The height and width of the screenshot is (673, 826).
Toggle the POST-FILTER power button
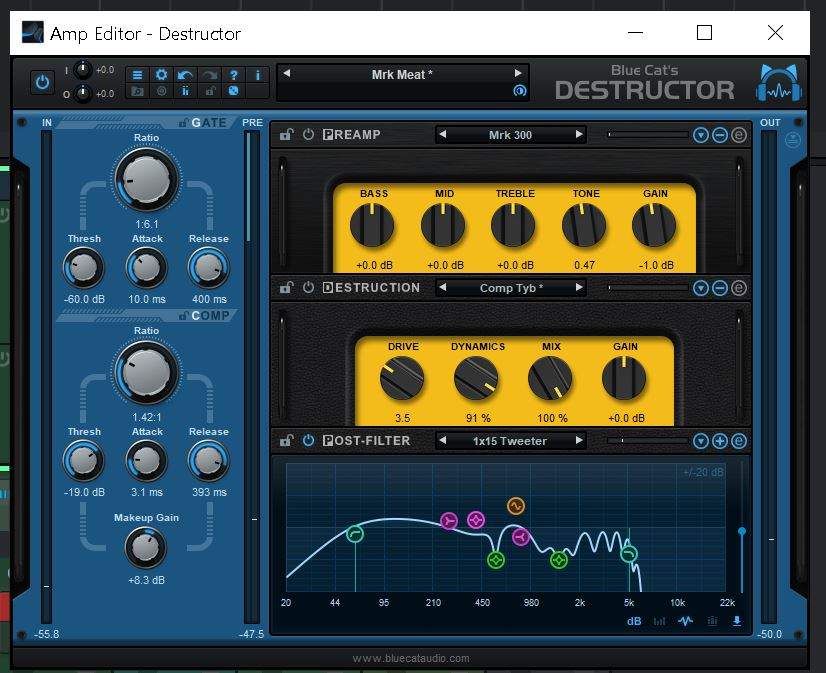(308, 440)
